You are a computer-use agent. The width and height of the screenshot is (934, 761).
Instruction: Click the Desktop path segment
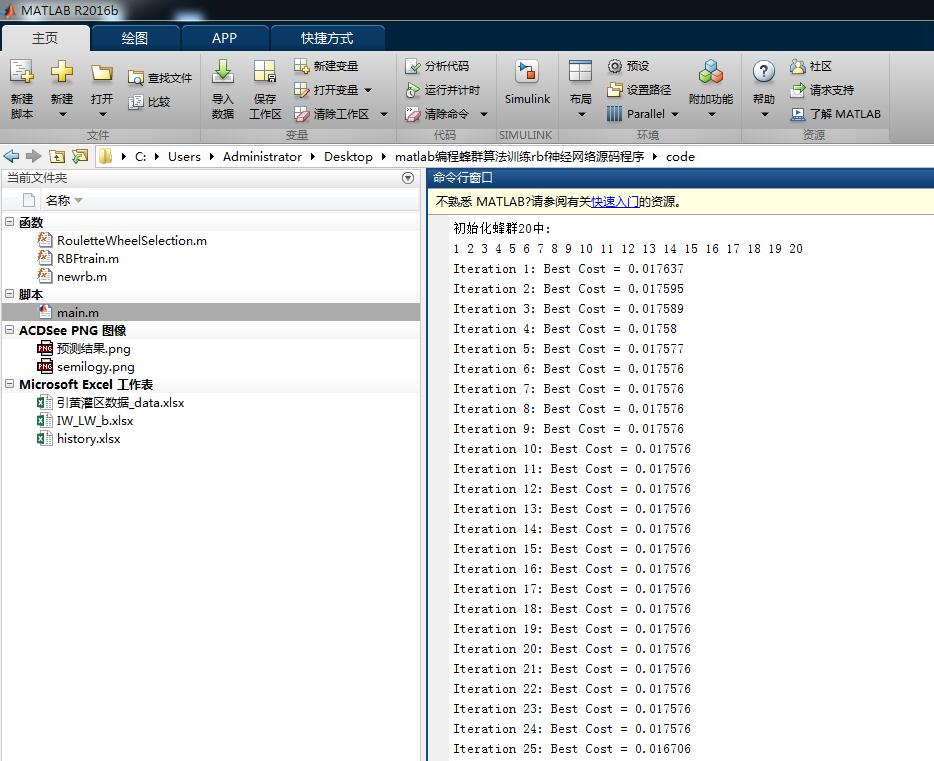coord(348,157)
